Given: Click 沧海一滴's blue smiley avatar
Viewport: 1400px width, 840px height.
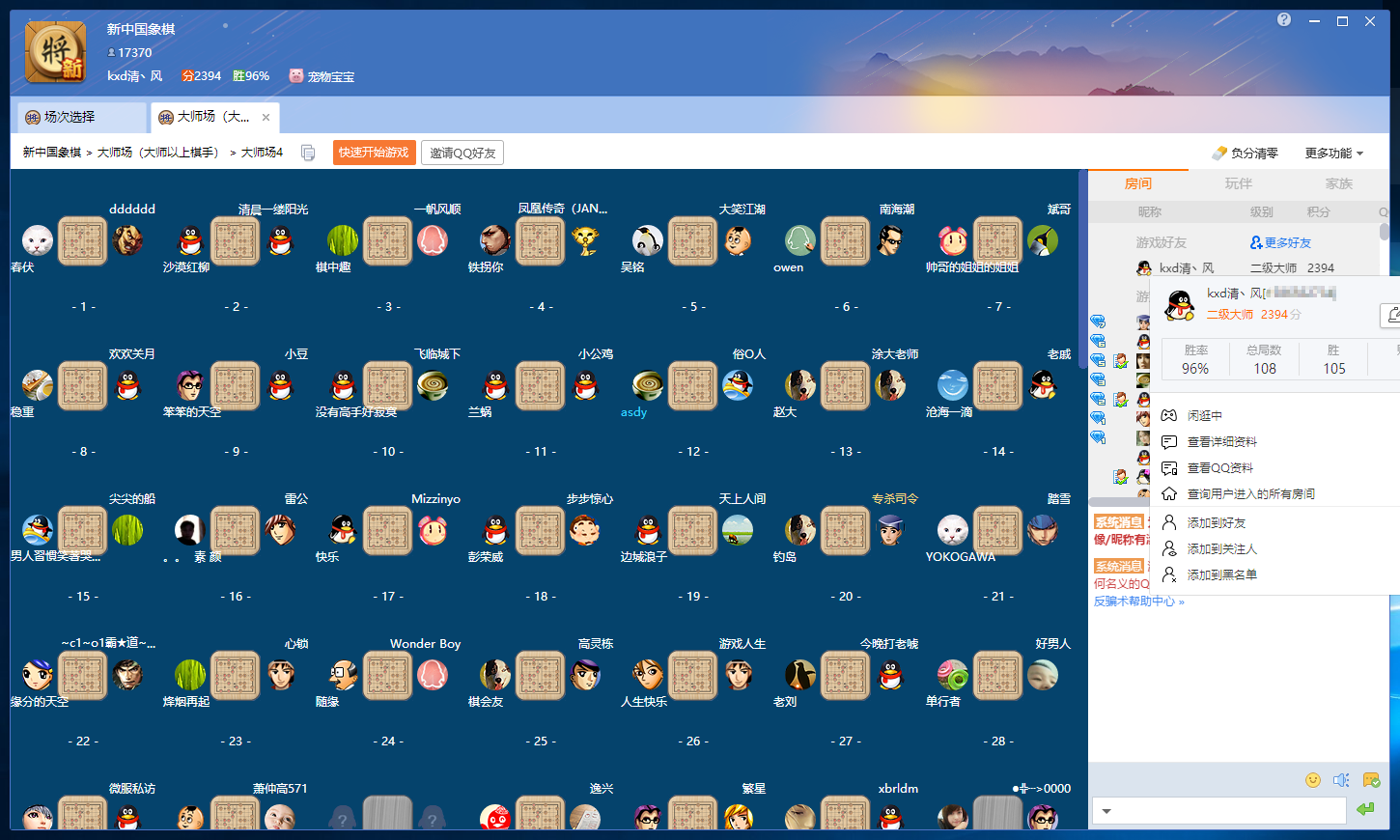Looking at the screenshot, I should tap(953, 385).
